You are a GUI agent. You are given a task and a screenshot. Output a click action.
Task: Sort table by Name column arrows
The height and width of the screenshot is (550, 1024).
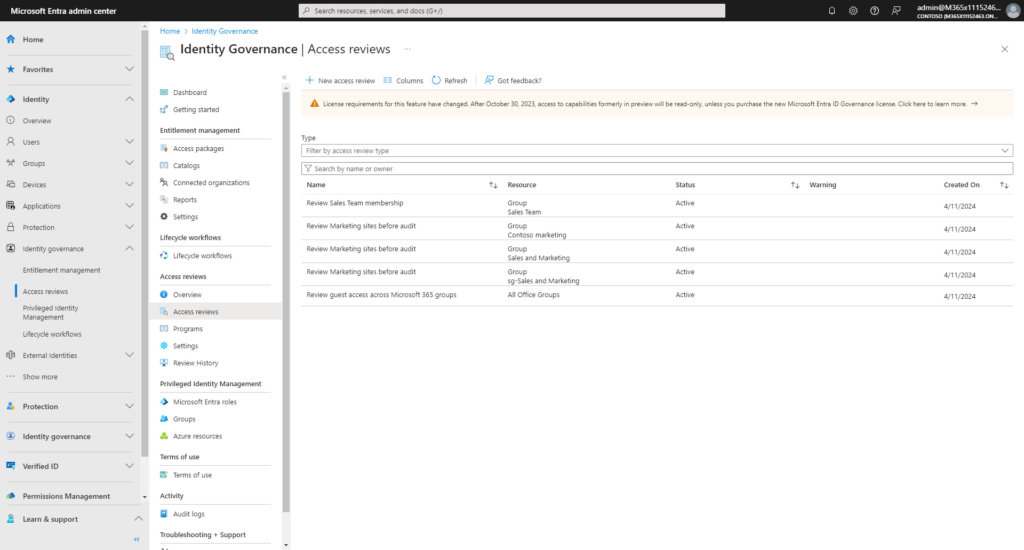click(x=493, y=185)
